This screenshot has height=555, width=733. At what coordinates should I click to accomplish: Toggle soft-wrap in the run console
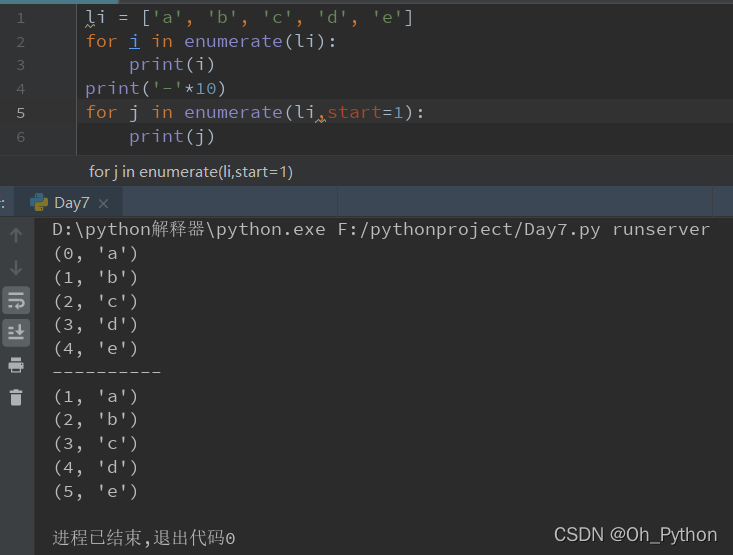point(16,300)
